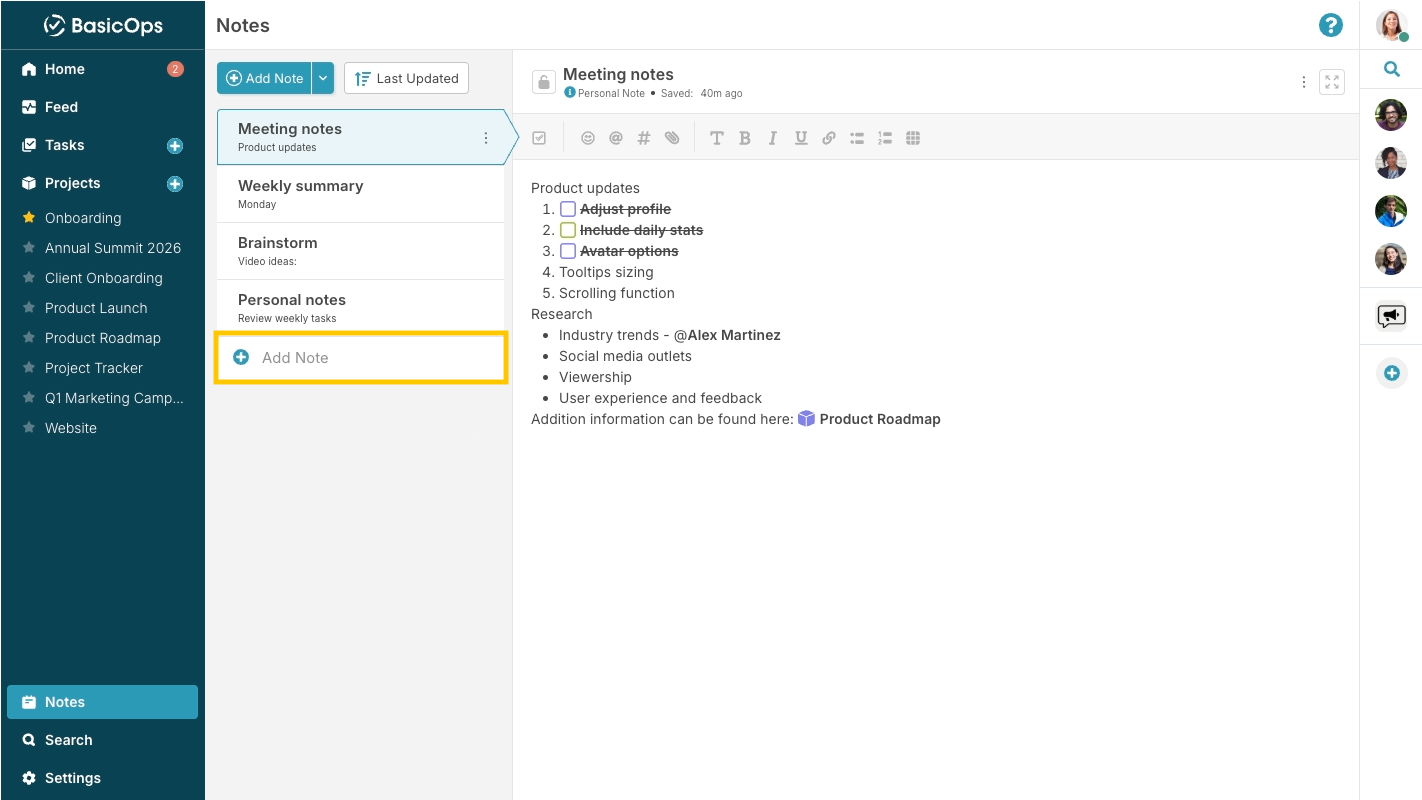The width and height of the screenshot is (1422, 800).
Task: Toggle the Adjust profile checkbox
Action: tap(568, 209)
